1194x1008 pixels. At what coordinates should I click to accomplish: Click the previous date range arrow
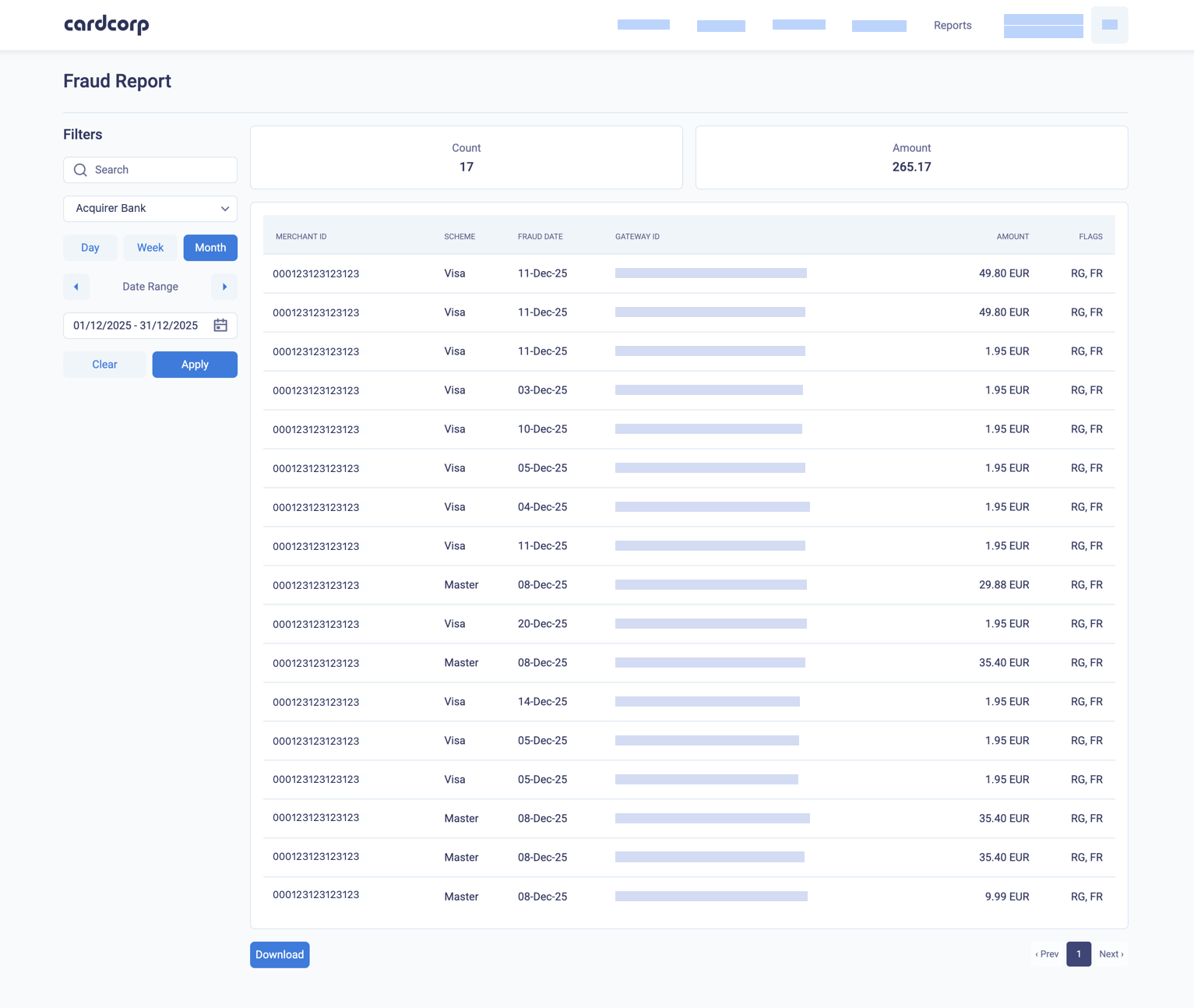point(76,287)
